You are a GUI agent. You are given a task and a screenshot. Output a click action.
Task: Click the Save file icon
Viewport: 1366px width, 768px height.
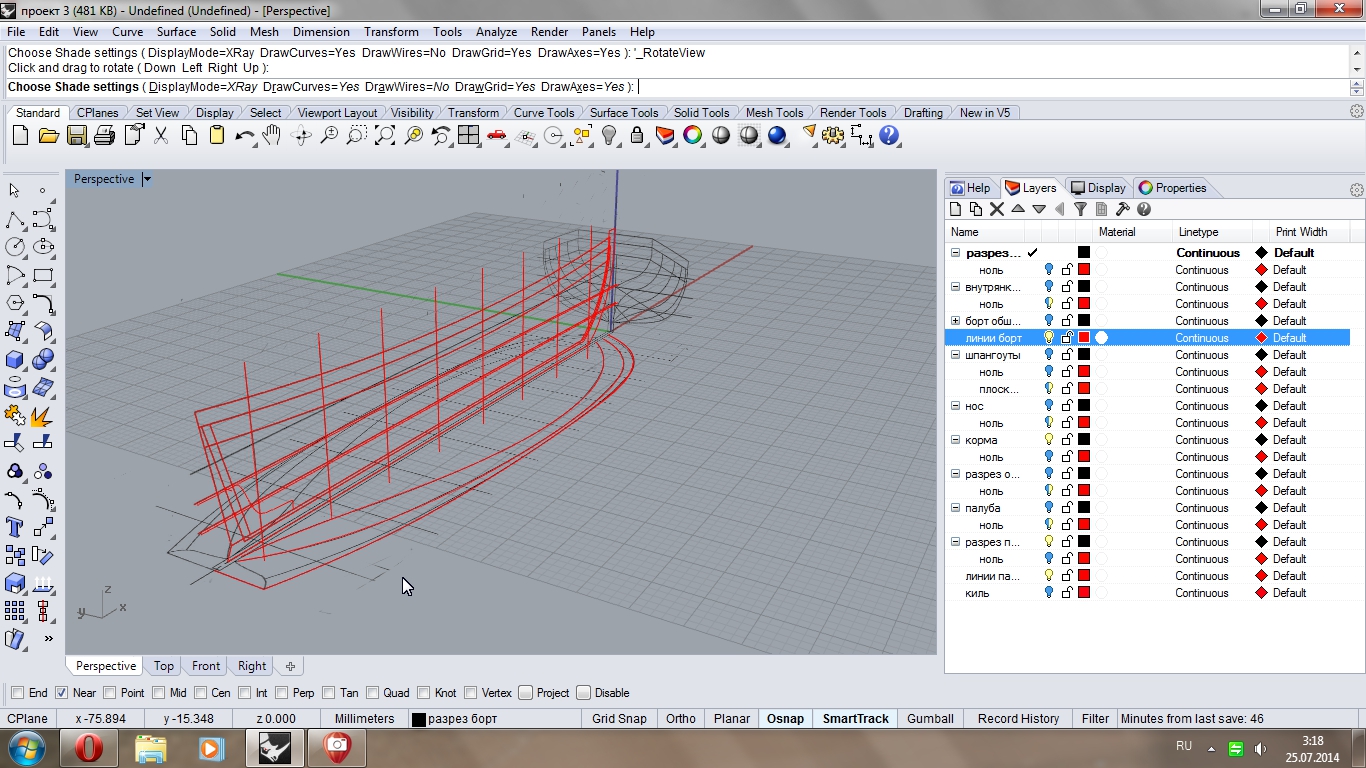coord(76,135)
